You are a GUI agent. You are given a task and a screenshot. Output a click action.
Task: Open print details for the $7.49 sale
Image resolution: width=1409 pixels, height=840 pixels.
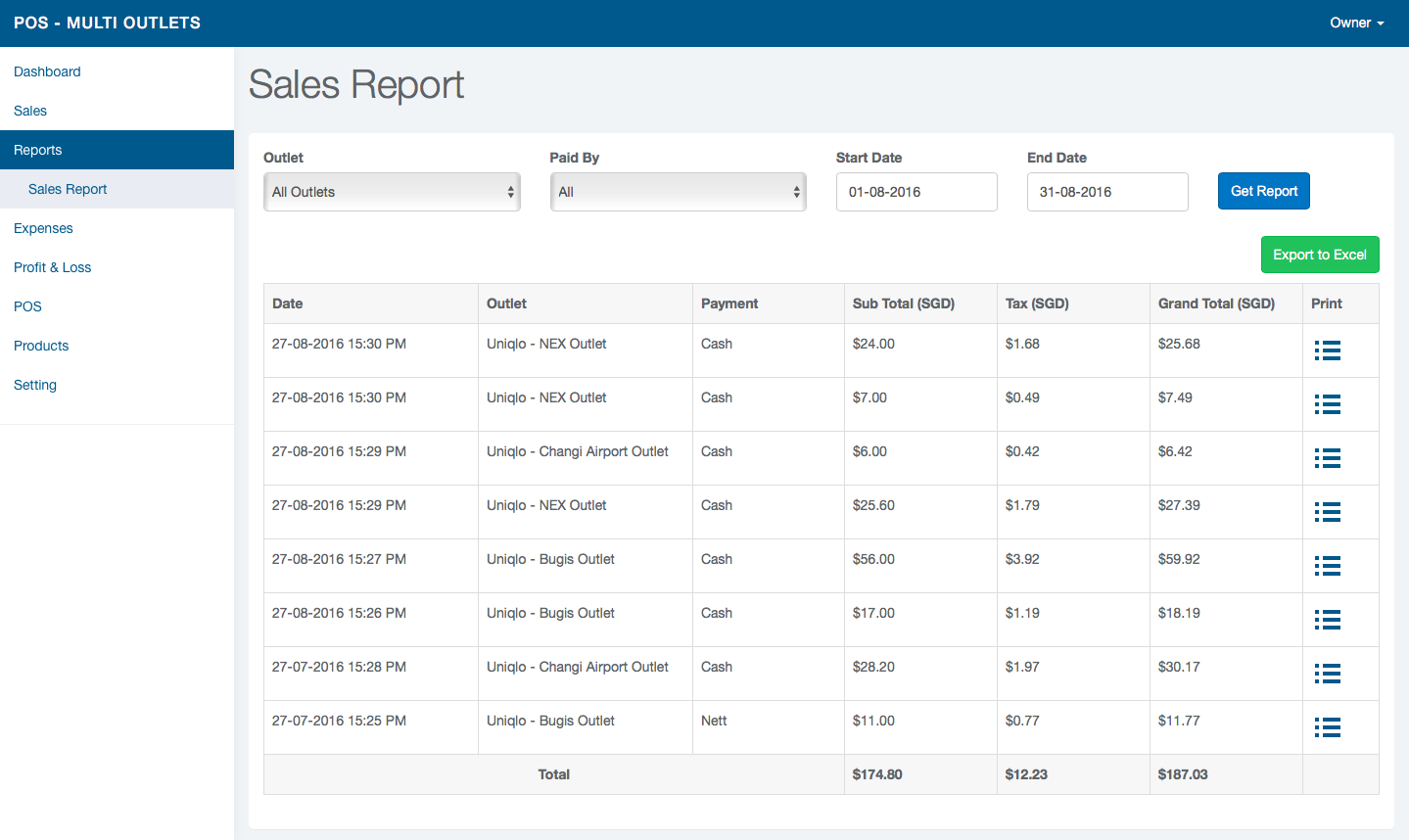click(1327, 404)
